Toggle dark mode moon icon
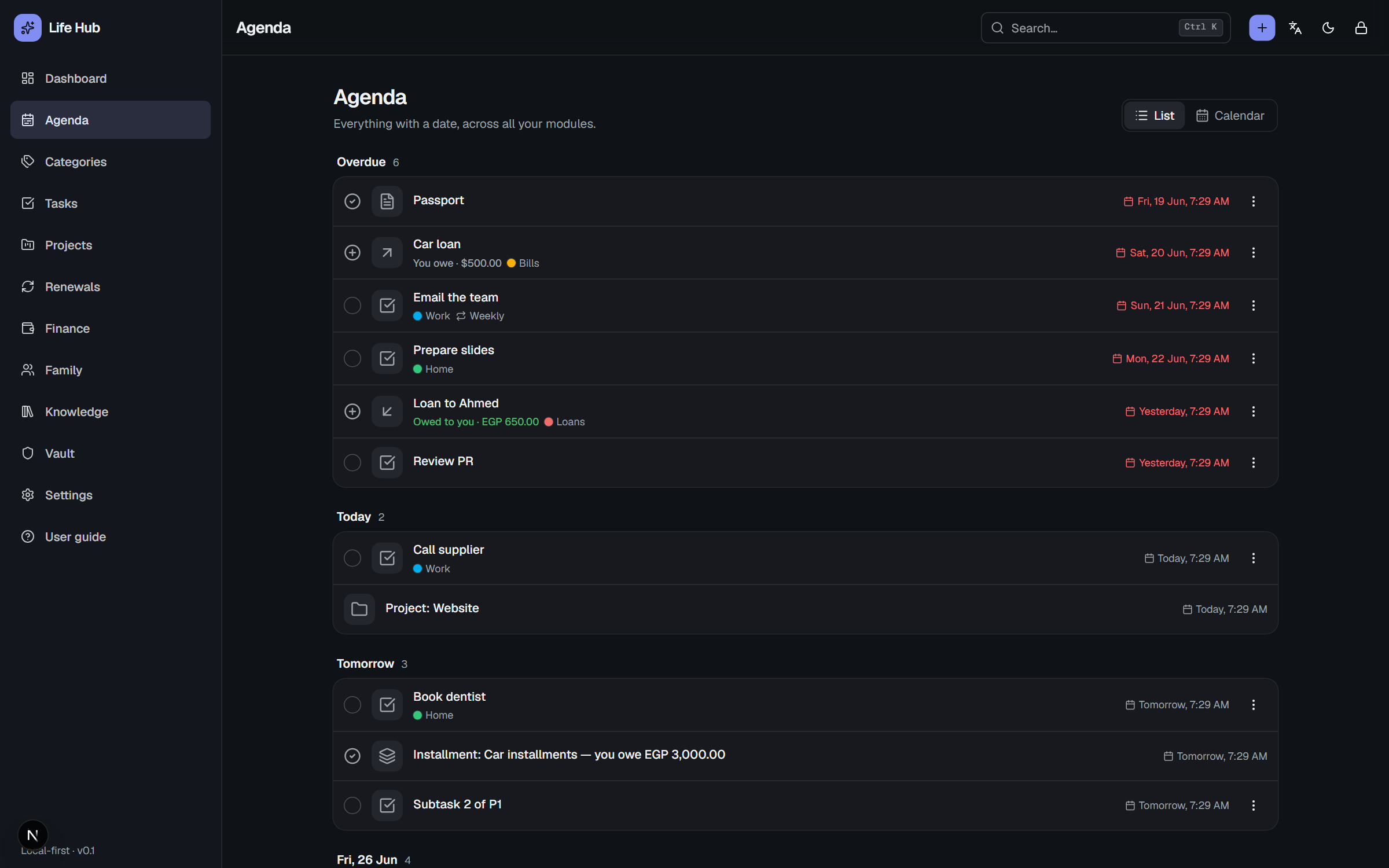The height and width of the screenshot is (868, 1389). [x=1328, y=28]
